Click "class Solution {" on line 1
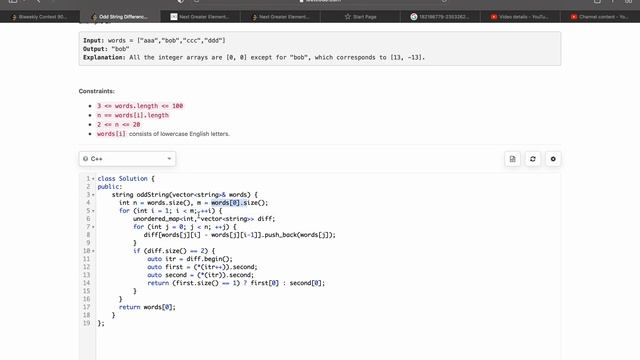The width and height of the screenshot is (640, 360). point(126,179)
